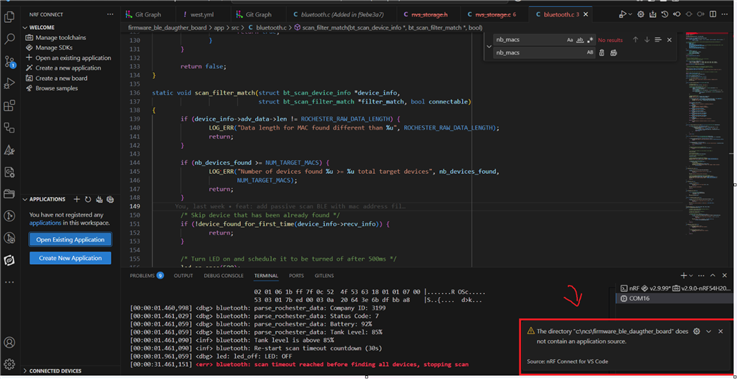The height and width of the screenshot is (379, 738).
Task: Open terminal panel more actions ellipsis
Action: click(x=701, y=275)
